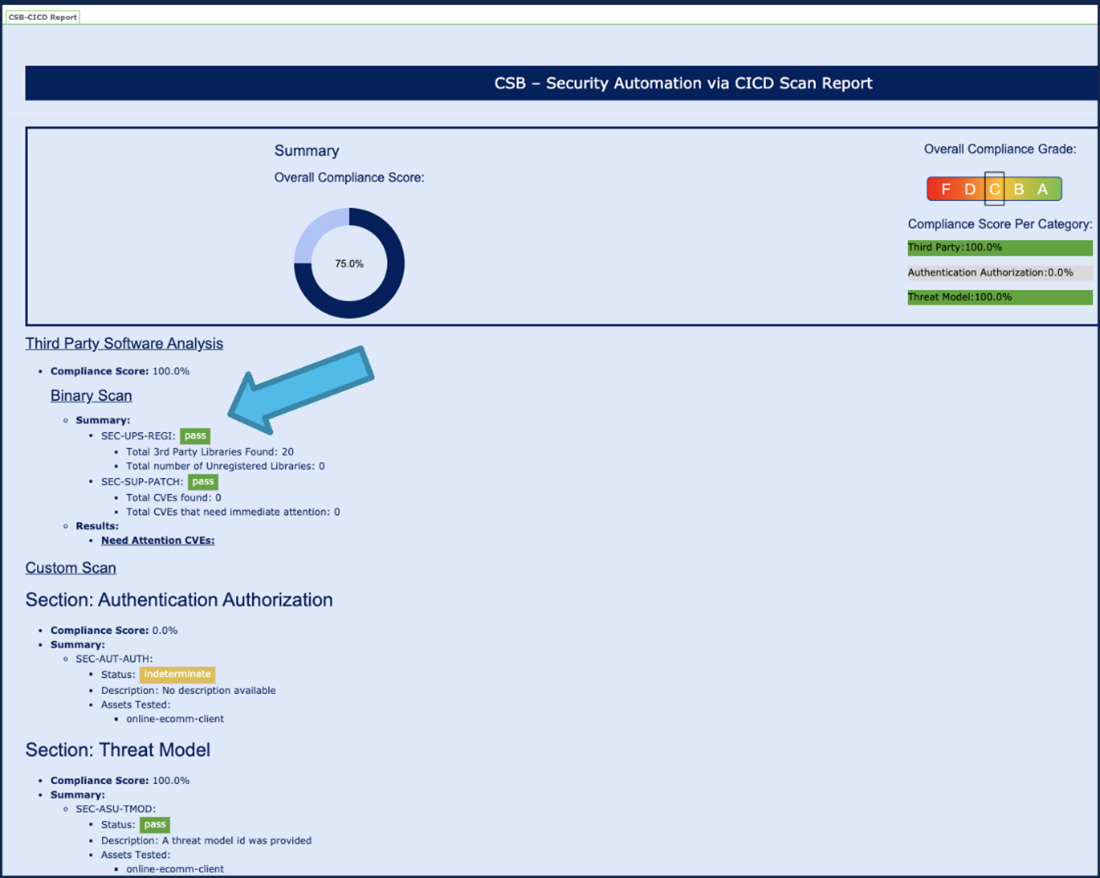Click the pass badge next to SEC-UPS-REGI
The width and height of the screenshot is (1100, 878).
point(195,436)
